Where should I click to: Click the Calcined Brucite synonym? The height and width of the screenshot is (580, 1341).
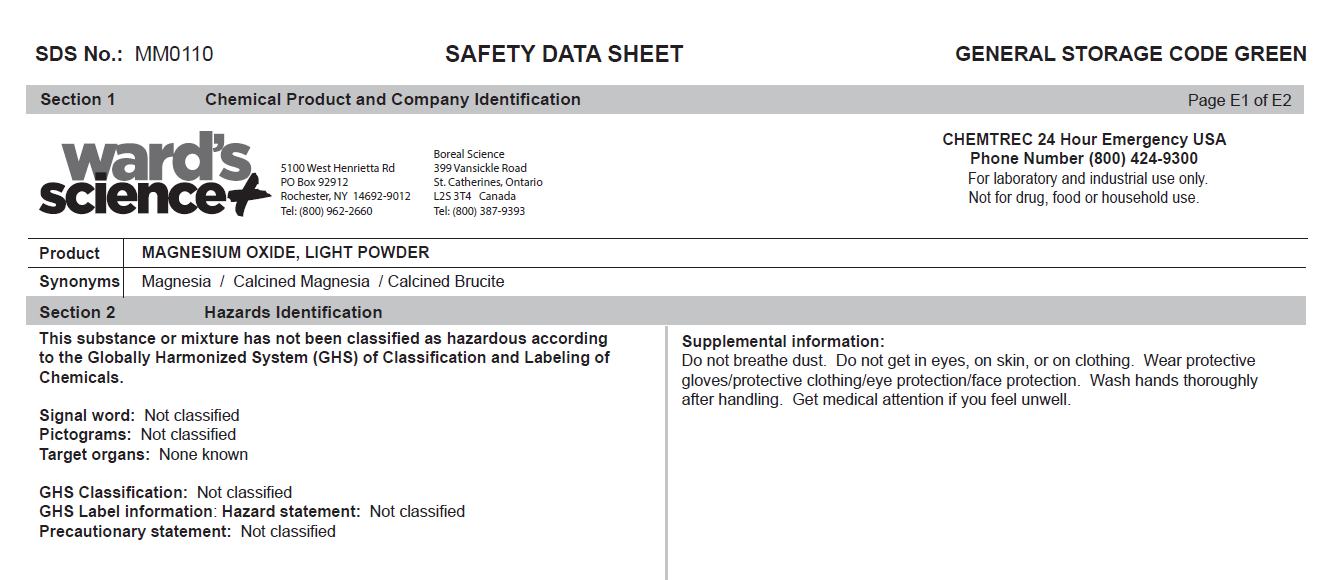pyautogui.click(x=446, y=282)
